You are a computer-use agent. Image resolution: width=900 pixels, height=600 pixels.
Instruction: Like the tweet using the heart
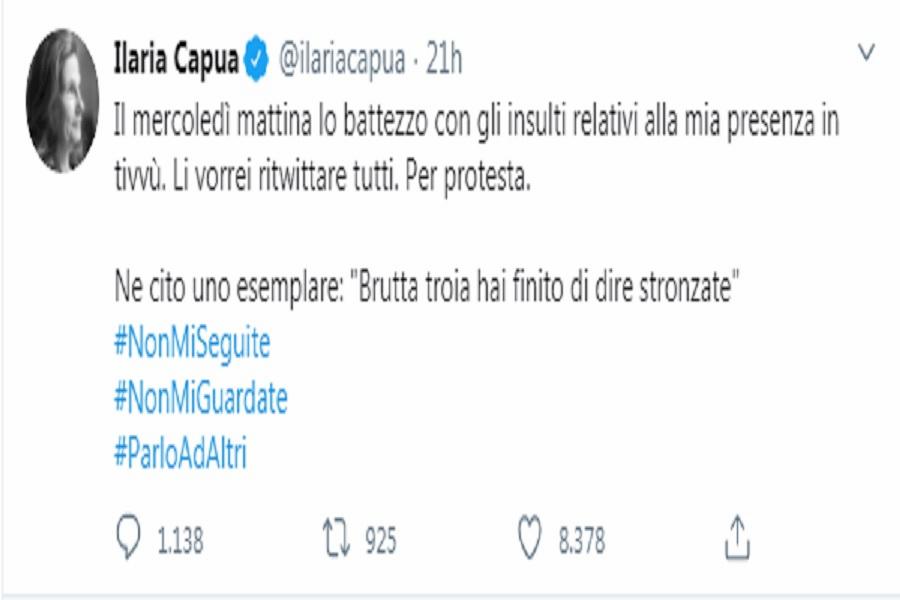[528, 537]
